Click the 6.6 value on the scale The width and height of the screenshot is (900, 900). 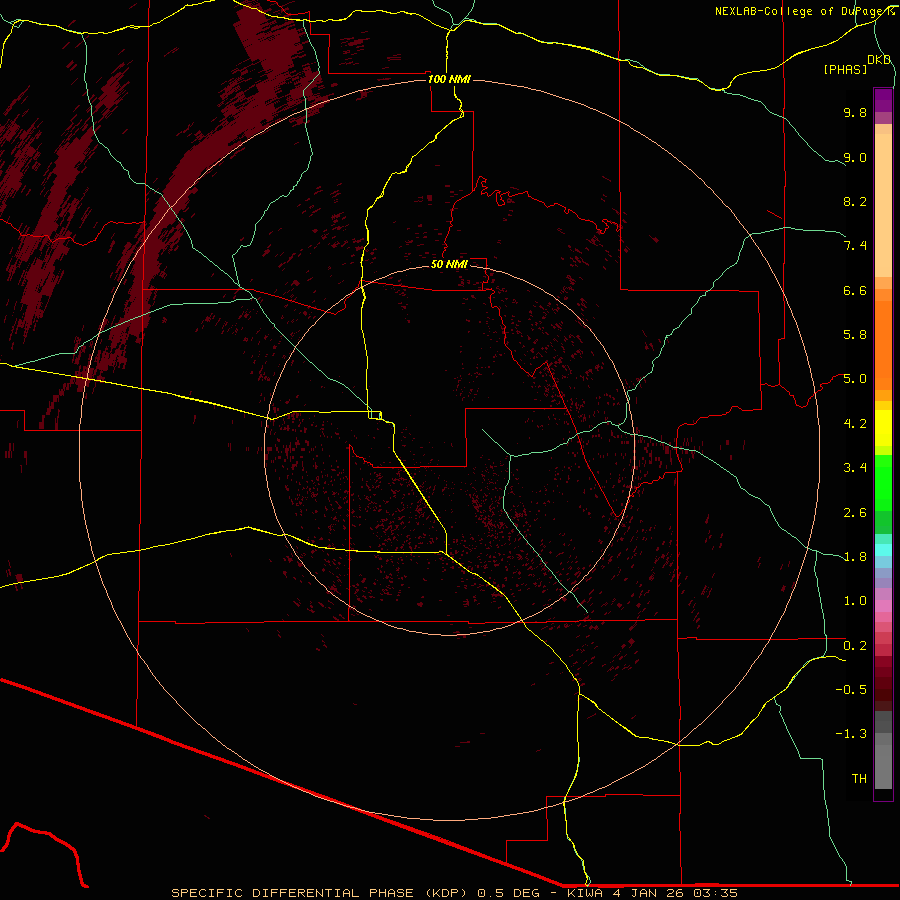point(855,290)
